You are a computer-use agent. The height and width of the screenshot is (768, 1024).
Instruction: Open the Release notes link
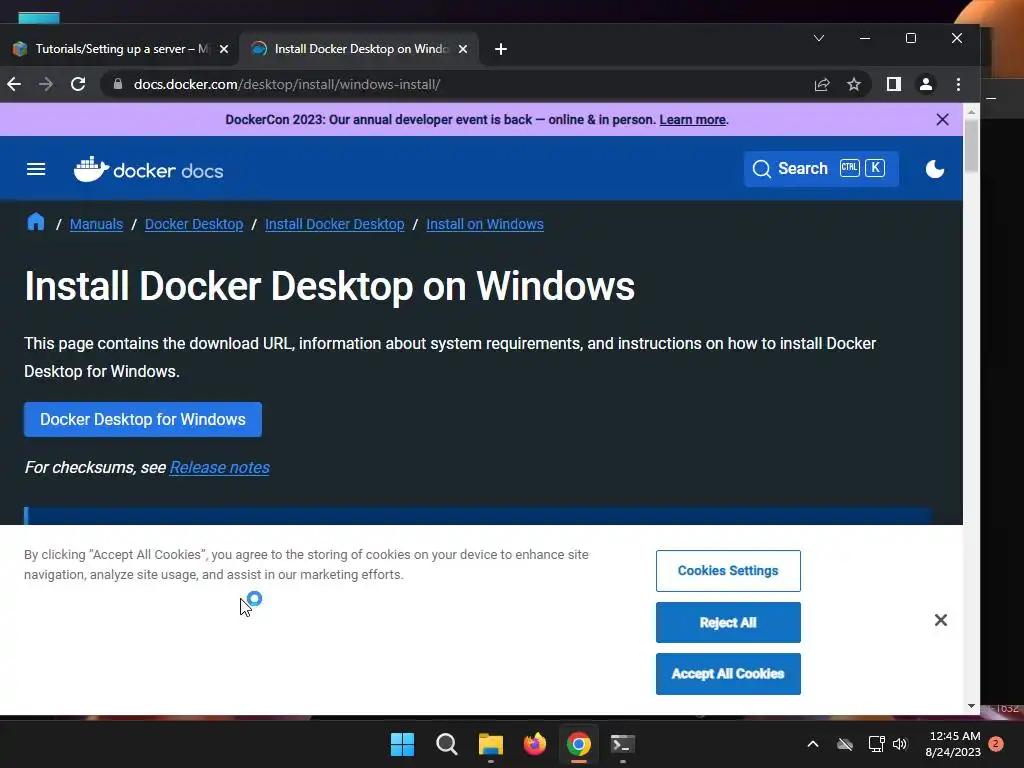(219, 468)
